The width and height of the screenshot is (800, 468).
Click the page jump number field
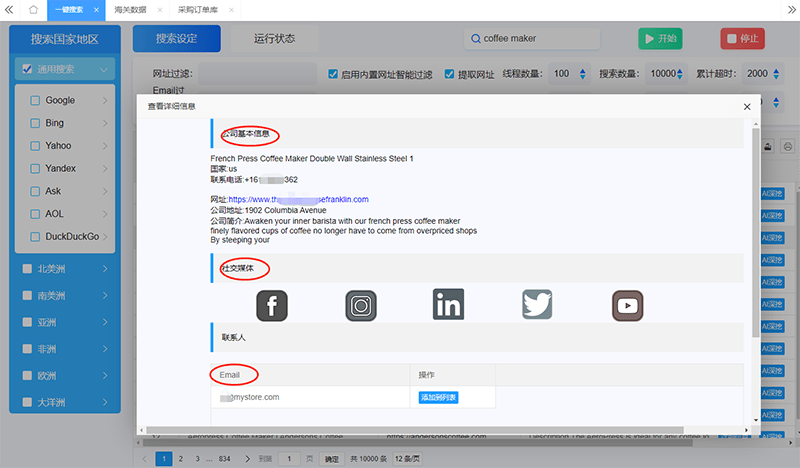click(x=289, y=459)
